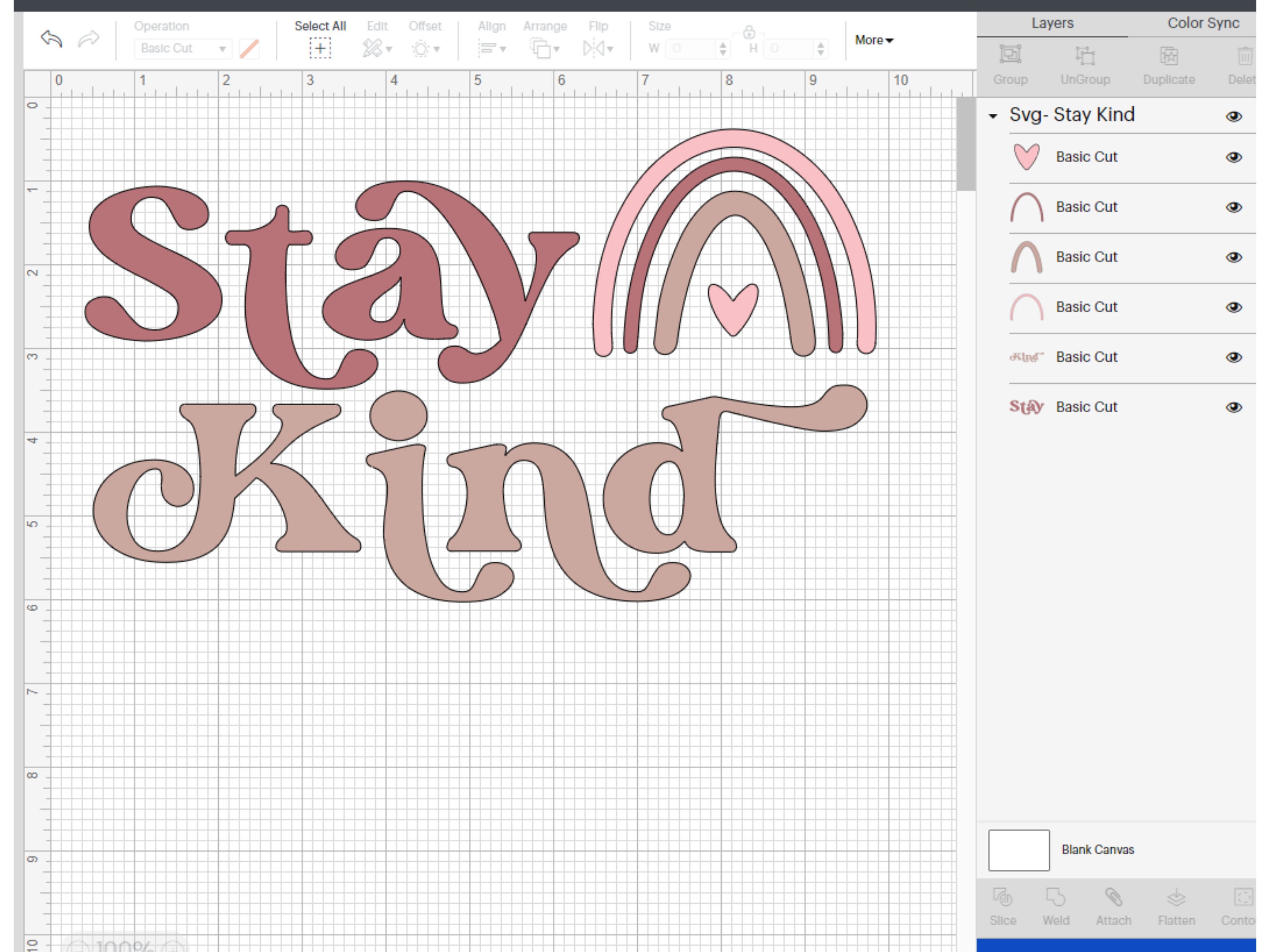Screen dimensions: 1270x952
Task: Collapse the Svg- Stay Kind group
Action: pos(992,115)
